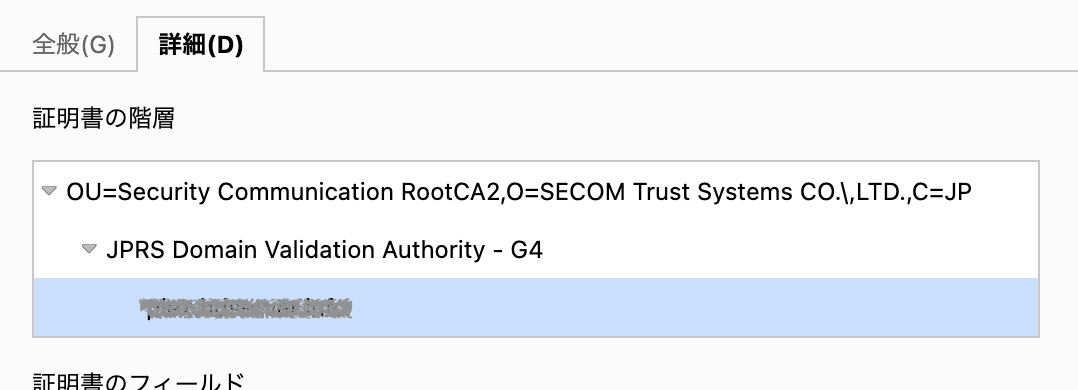1078x390 pixels.
Task: Click blank space right of JPRS row
Action: pyautogui.click(x=791, y=250)
